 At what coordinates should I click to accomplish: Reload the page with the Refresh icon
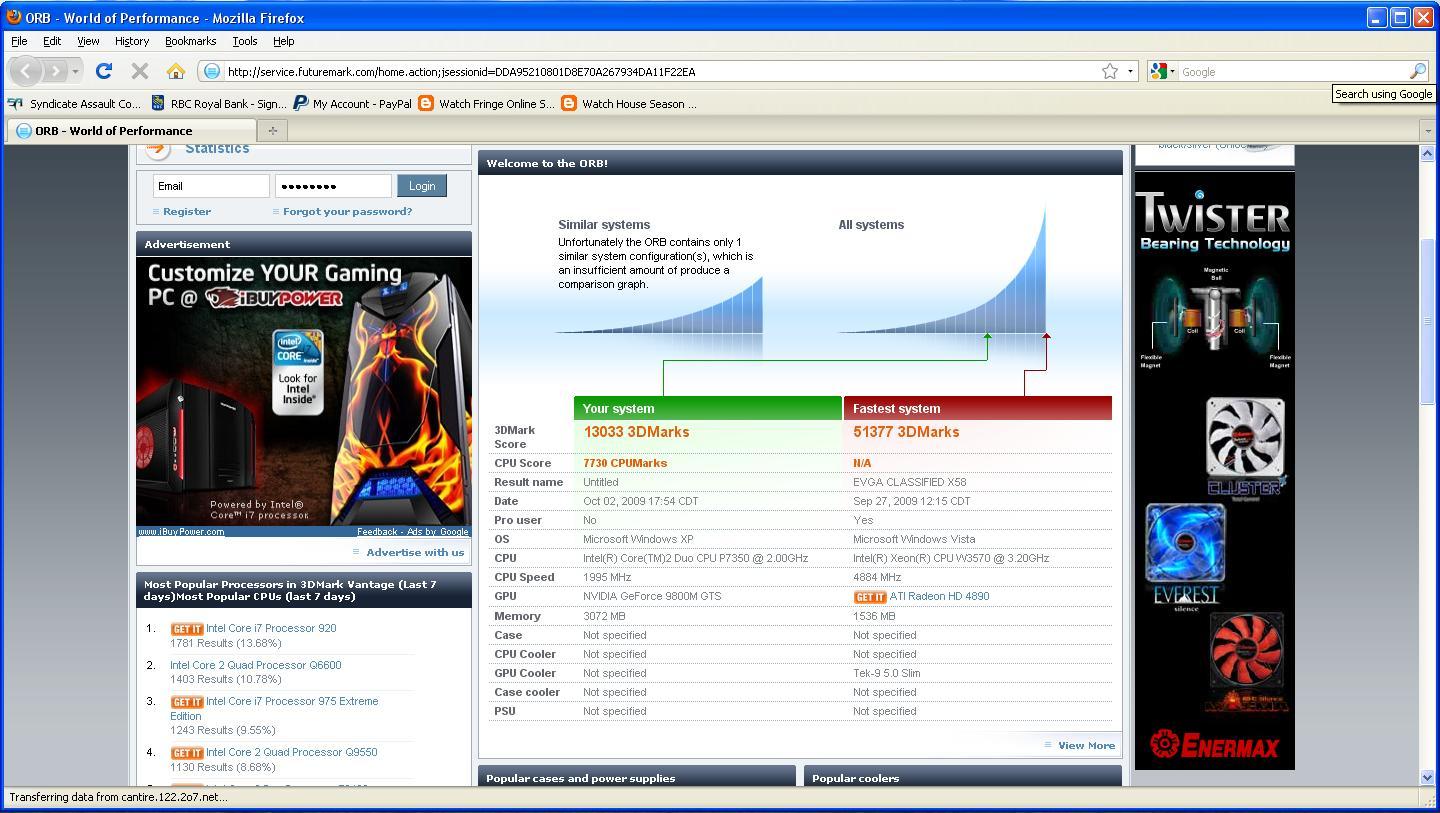103,71
